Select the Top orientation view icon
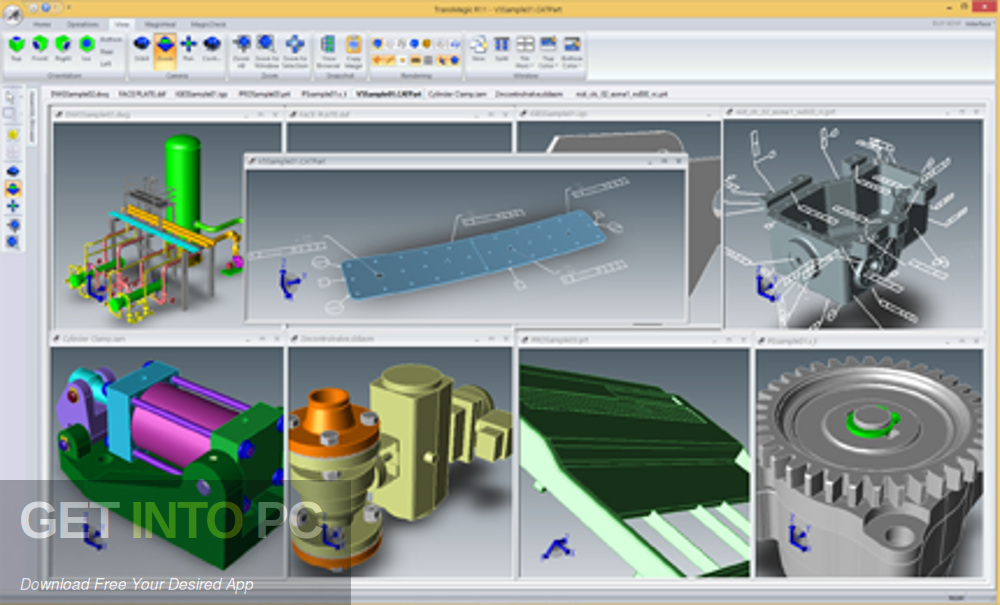Image resolution: width=1000 pixels, height=605 pixels. pos(15,47)
